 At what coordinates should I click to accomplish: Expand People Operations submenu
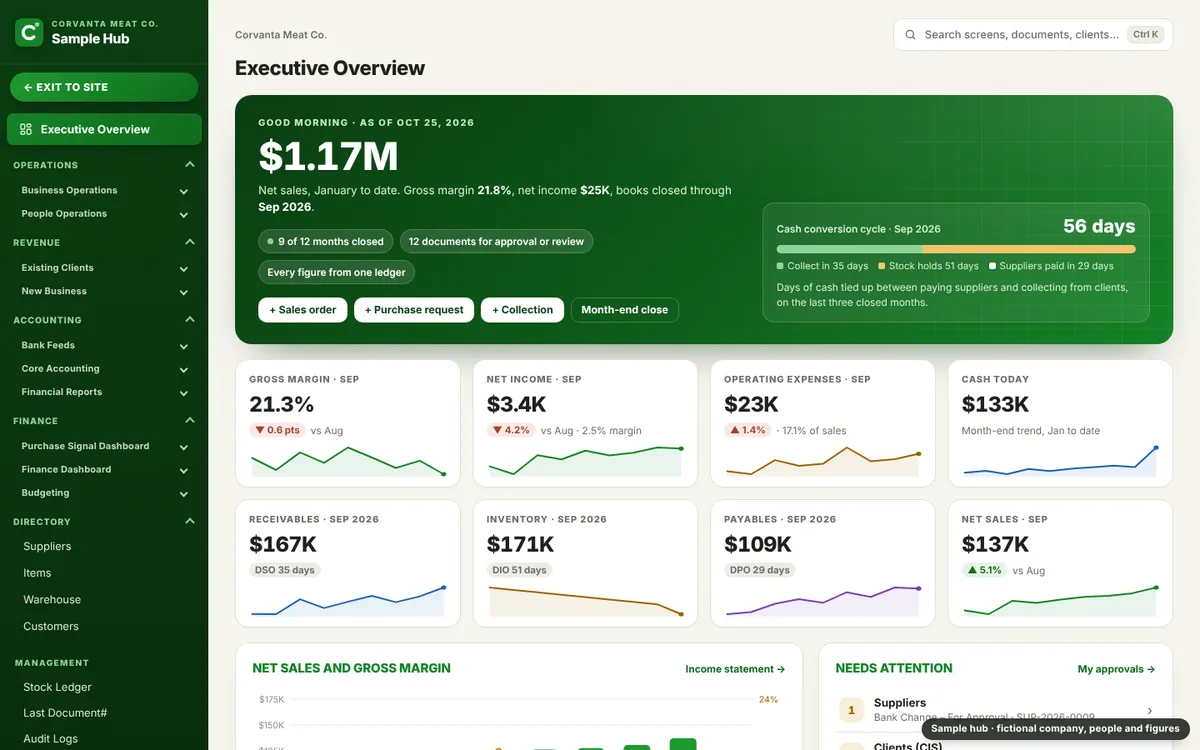coord(184,214)
